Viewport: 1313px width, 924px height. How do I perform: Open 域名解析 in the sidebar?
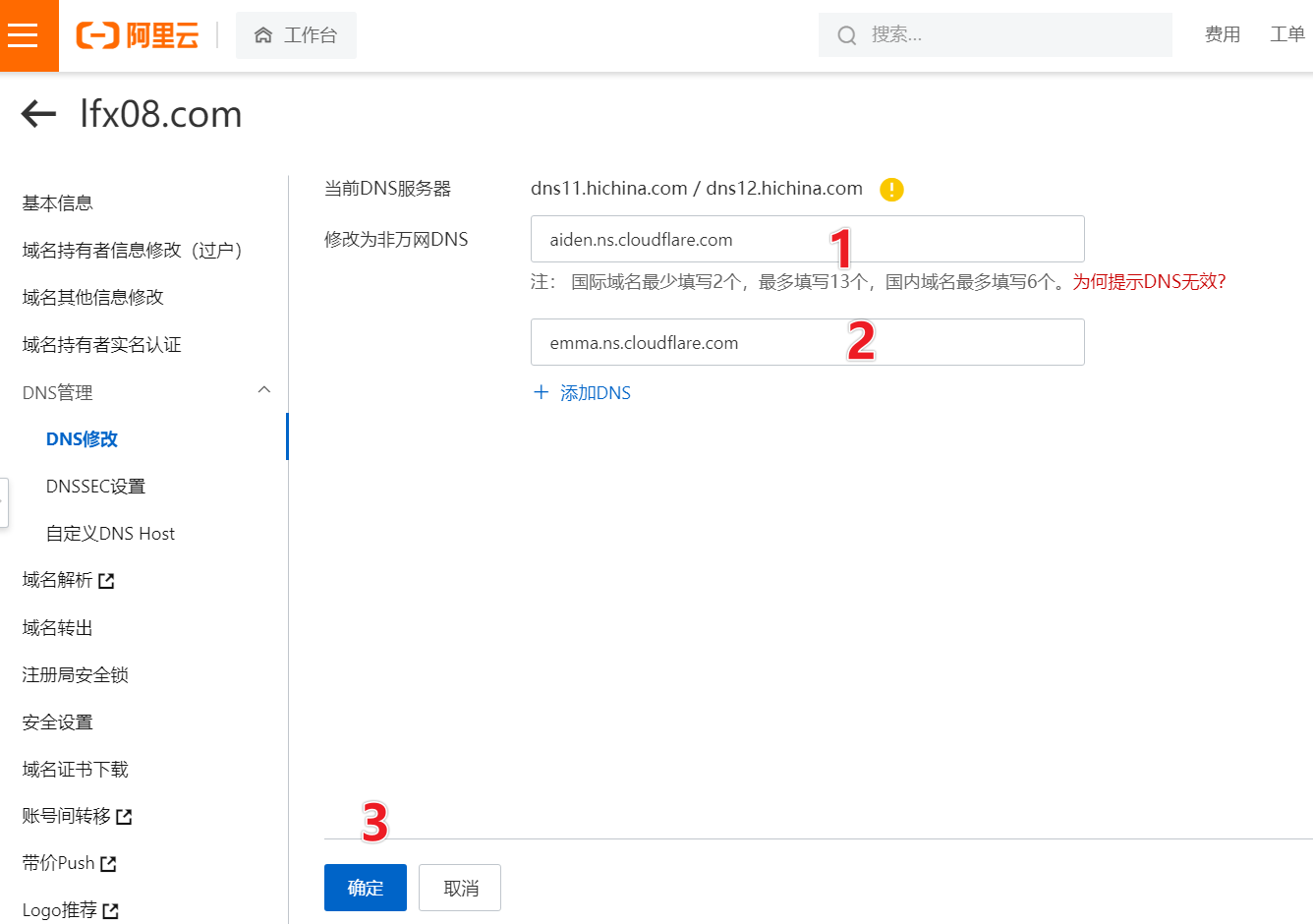tap(58, 581)
